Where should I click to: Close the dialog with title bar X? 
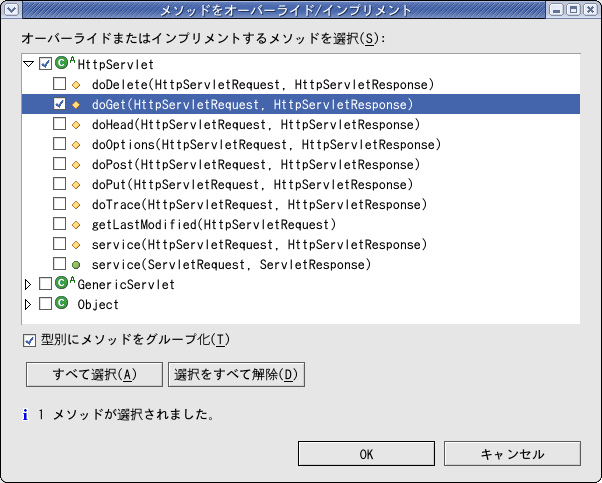coord(590,9)
